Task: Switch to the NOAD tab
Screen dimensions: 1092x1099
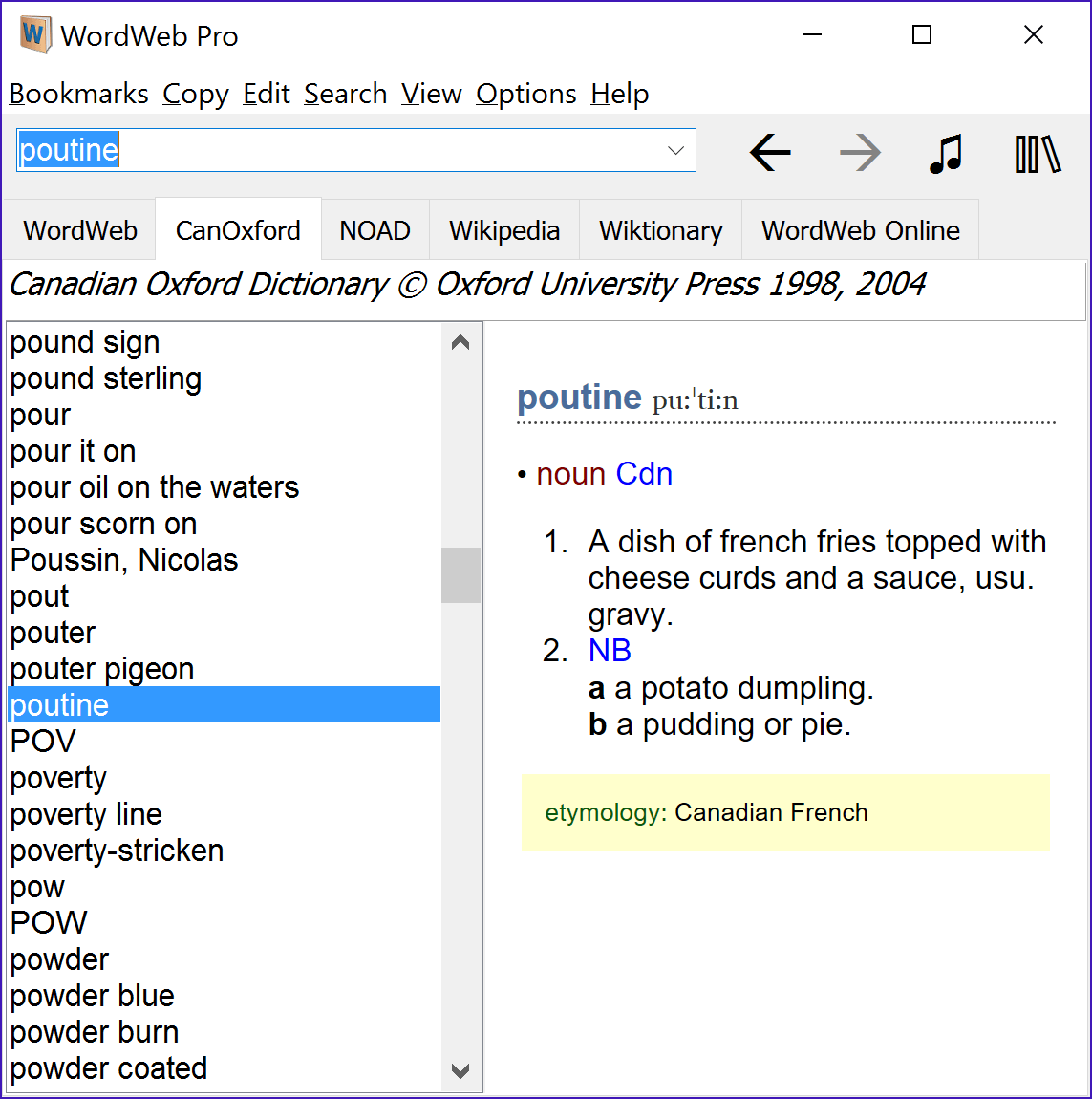Action: point(375,230)
